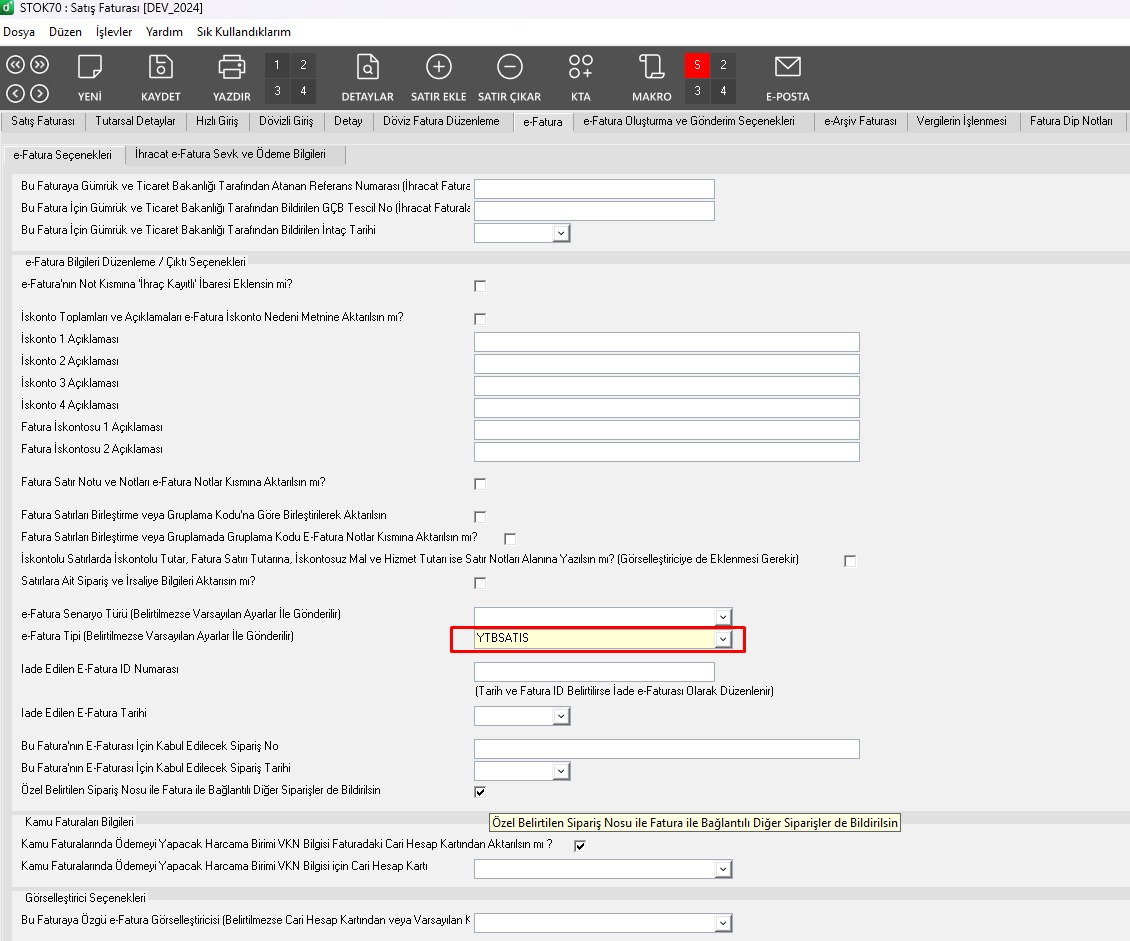Save the invoice with the KAYDET icon
Viewport: 1130px width, 941px height.
160,68
